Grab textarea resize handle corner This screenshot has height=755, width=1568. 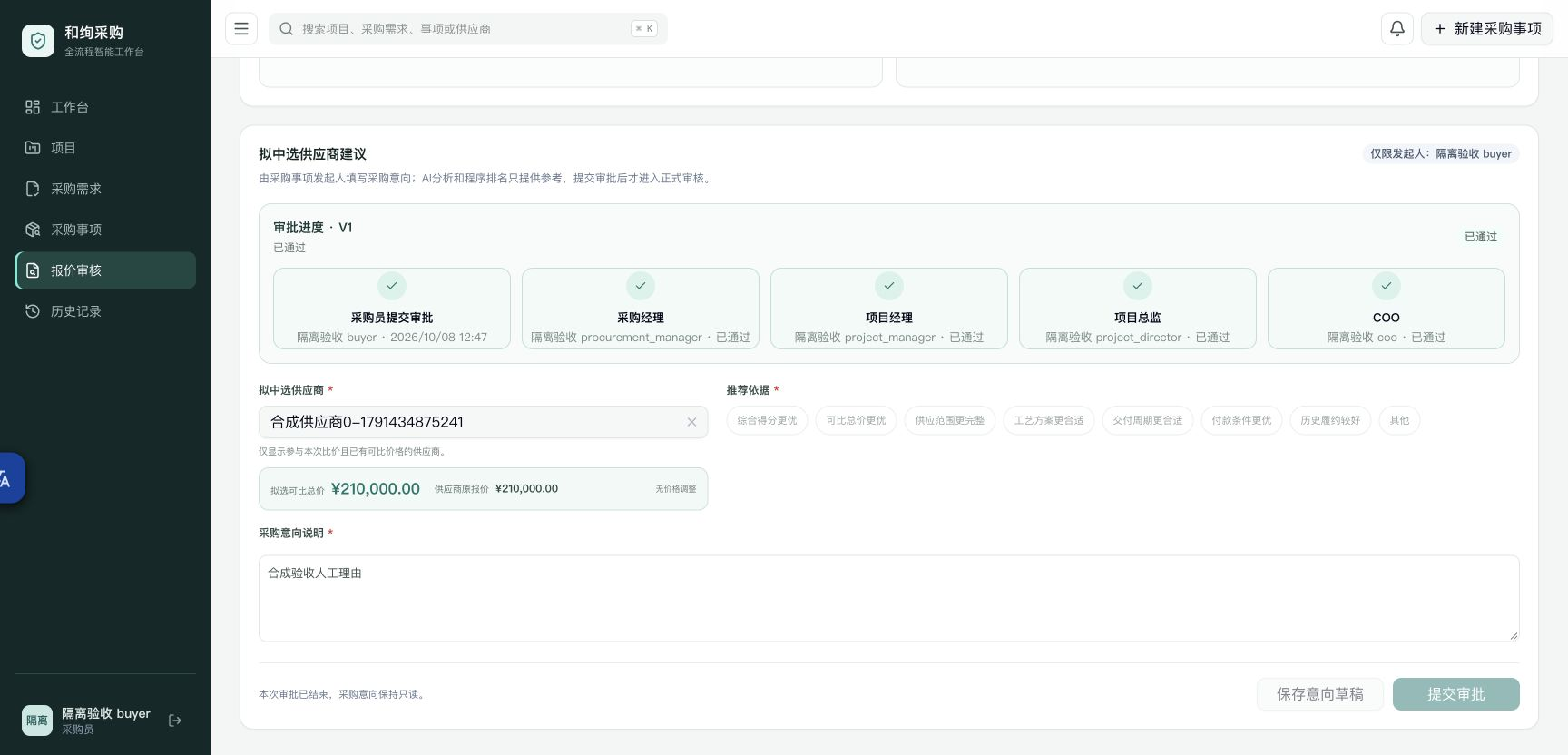click(x=1513, y=635)
